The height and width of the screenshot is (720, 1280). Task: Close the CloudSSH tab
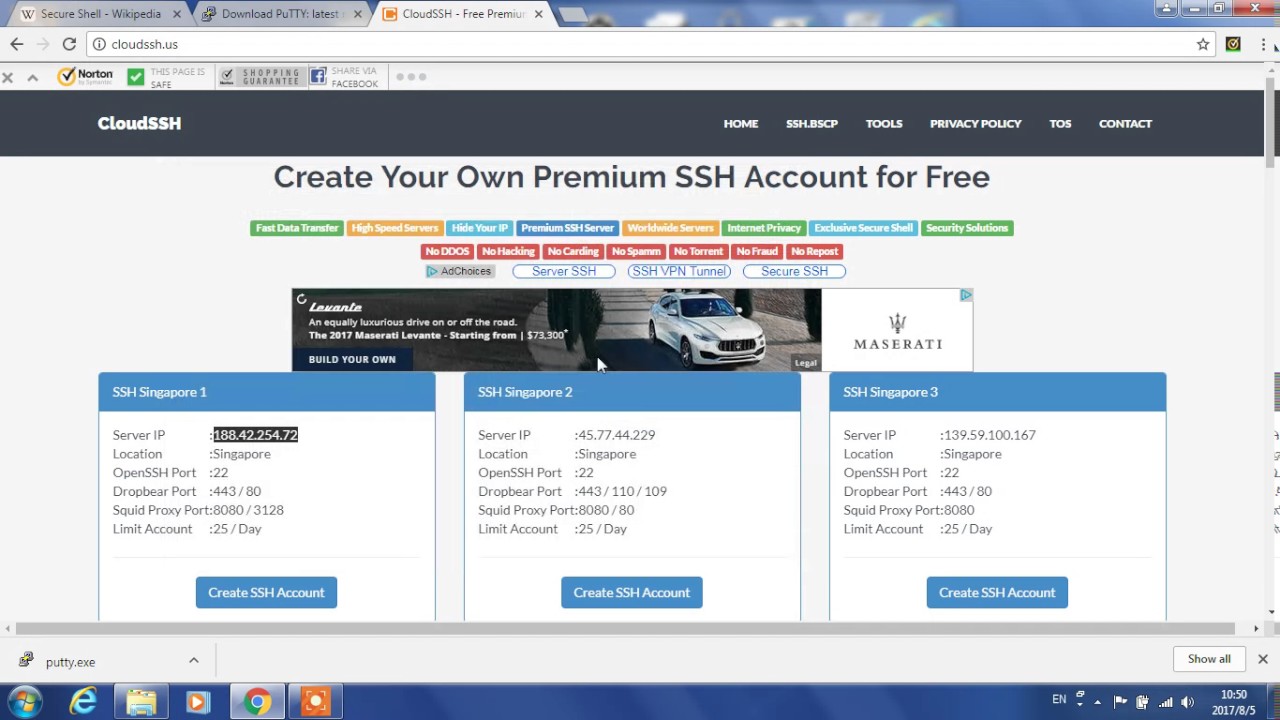[538, 14]
